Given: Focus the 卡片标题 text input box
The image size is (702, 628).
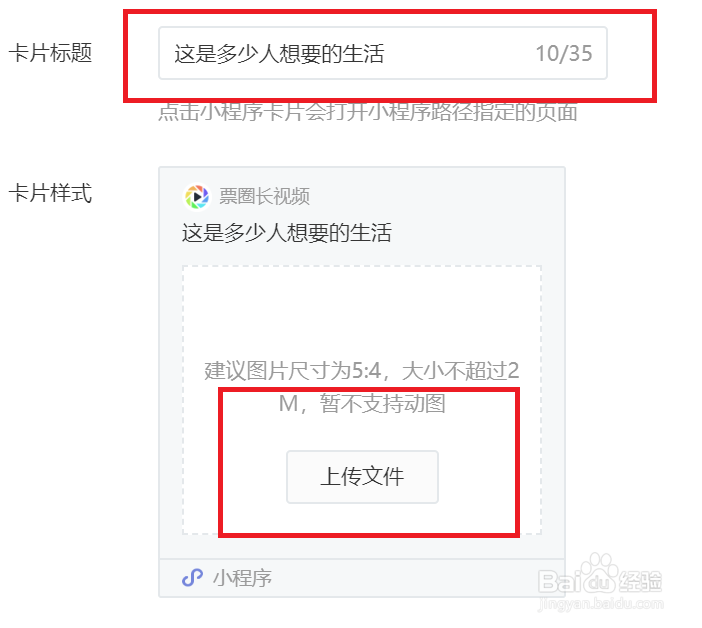Looking at the screenshot, I should tap(383, 53).
